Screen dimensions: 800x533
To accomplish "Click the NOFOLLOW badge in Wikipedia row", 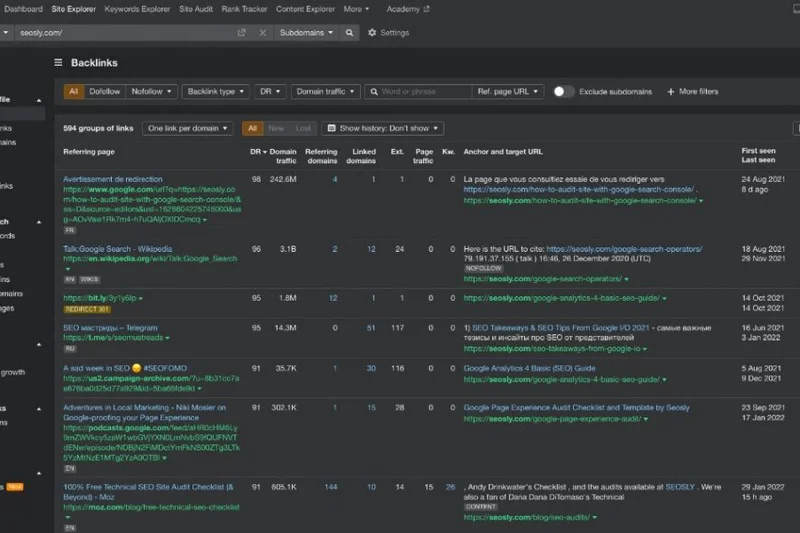I will tap(483, 268).
